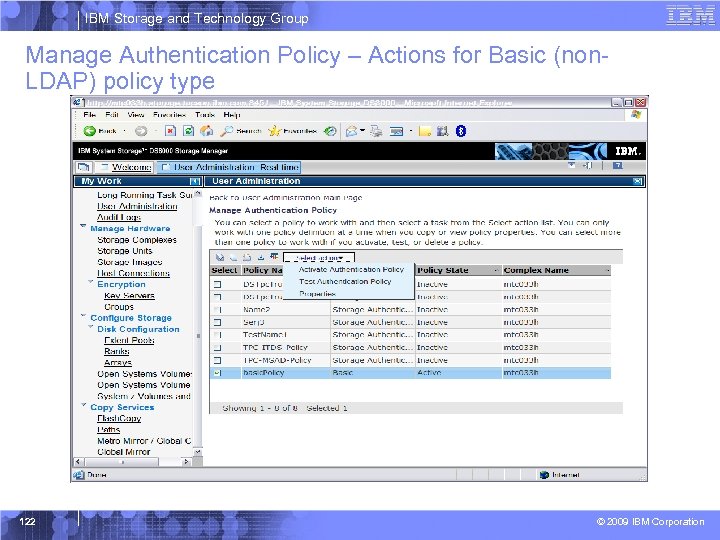Click the Bluetooth icon in toolbar
This screenshot has width=720, height=540.
click(x=461, y=131)
